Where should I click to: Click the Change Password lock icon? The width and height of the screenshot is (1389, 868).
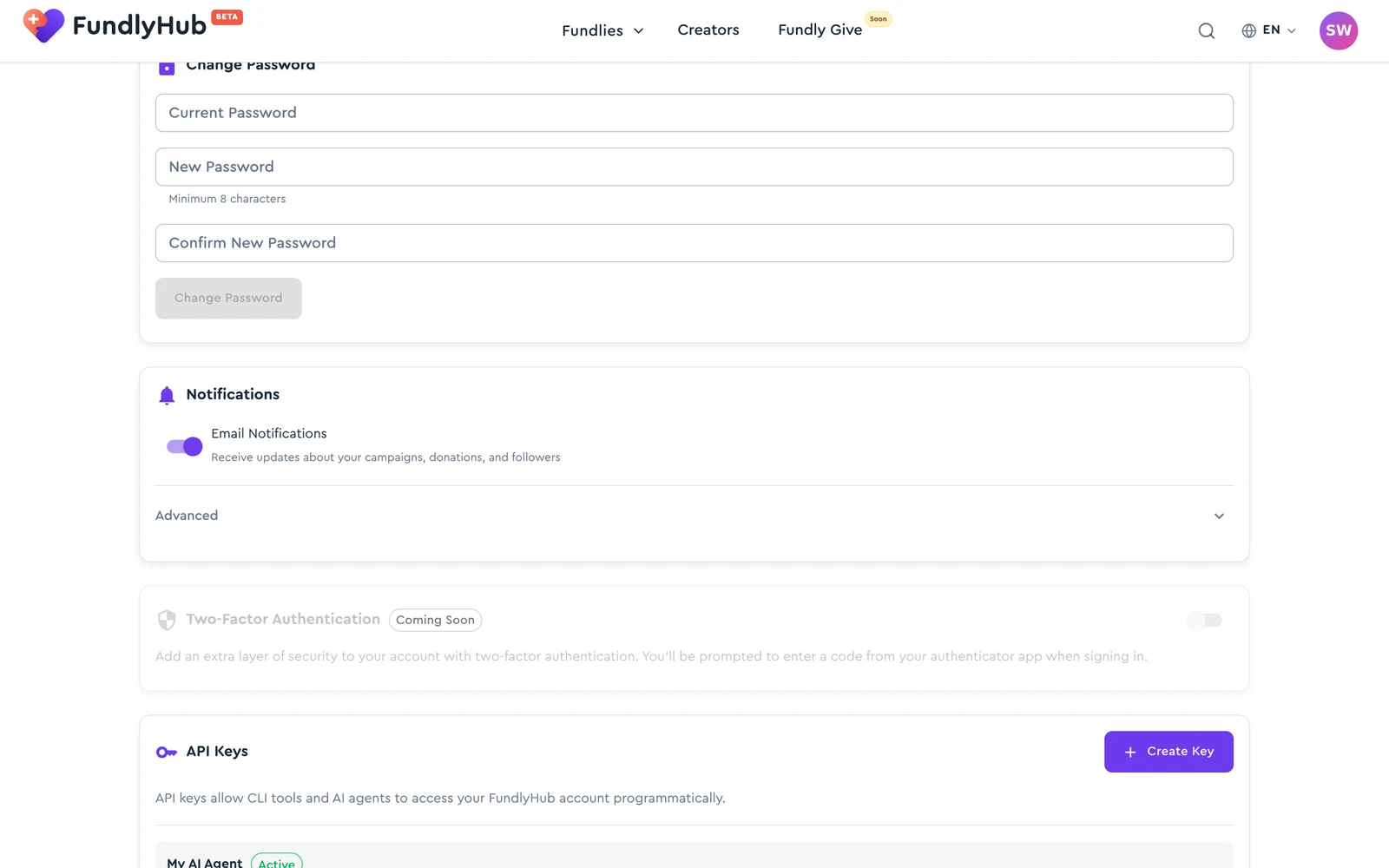(167, 68)
